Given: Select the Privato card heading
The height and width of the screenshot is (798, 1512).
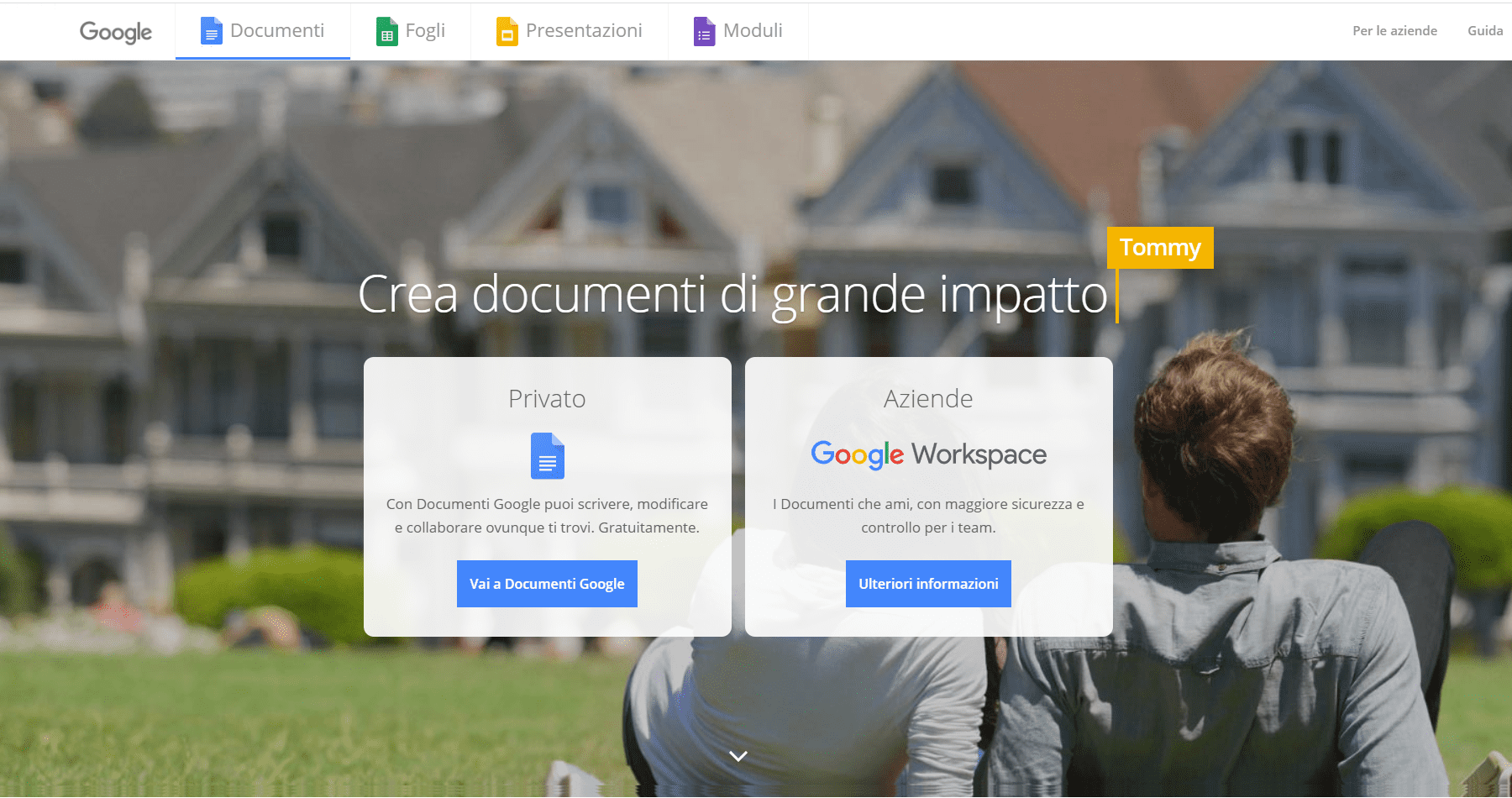Looking at the screenshot, I should pos(547,398).
